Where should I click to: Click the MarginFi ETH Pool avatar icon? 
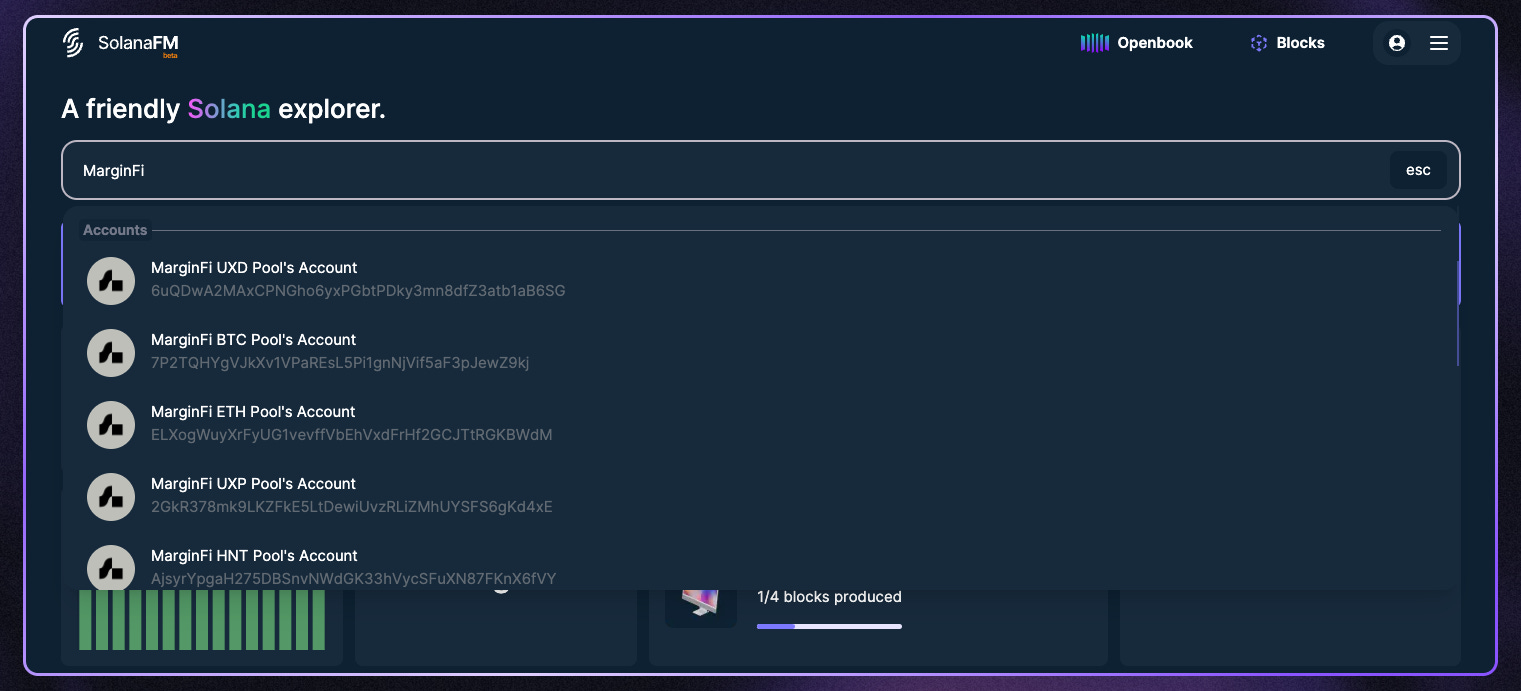[111, 425]
